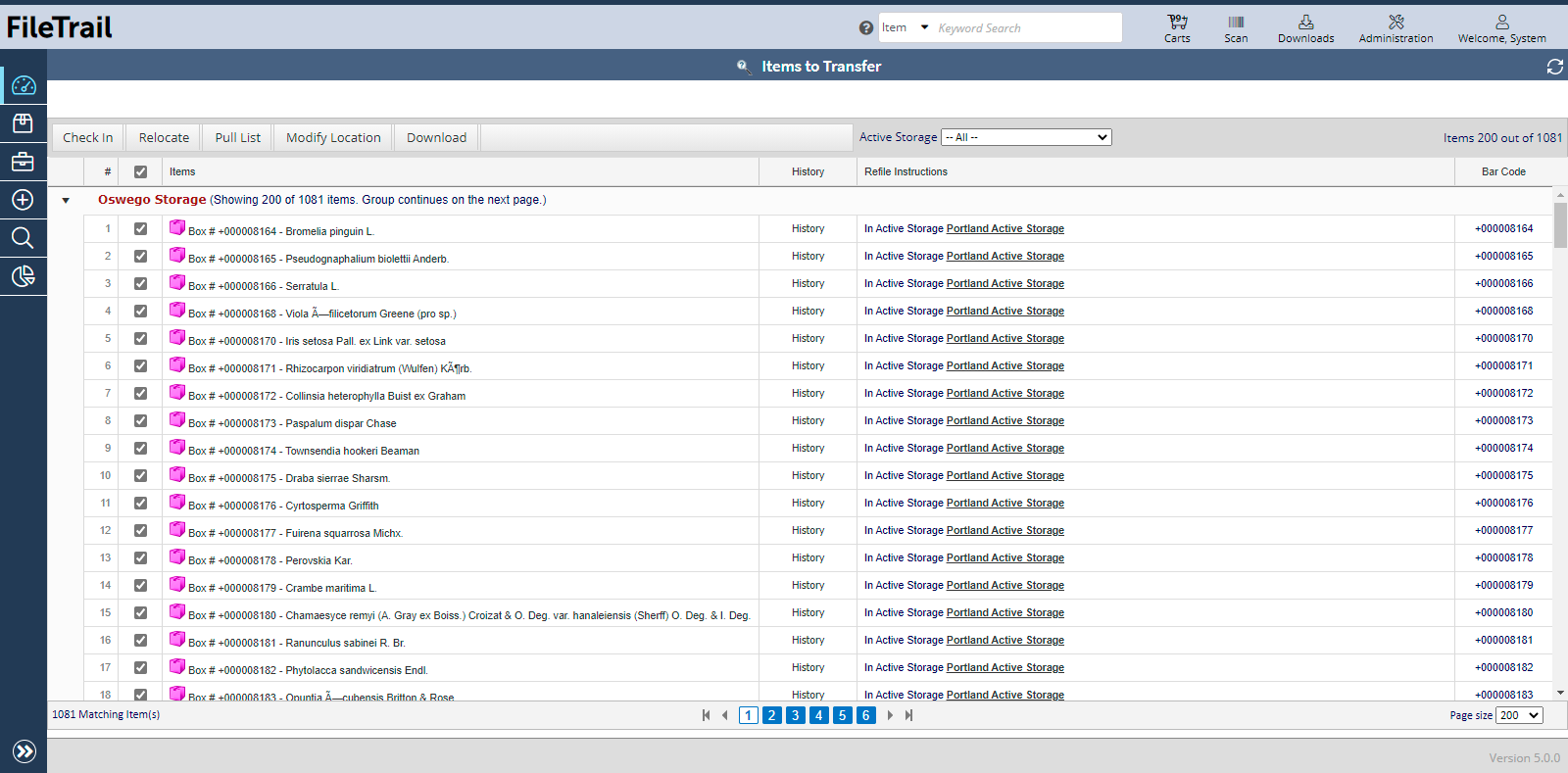Open the reports pie chart icon in the sidebar

click(x=24, y=276)
